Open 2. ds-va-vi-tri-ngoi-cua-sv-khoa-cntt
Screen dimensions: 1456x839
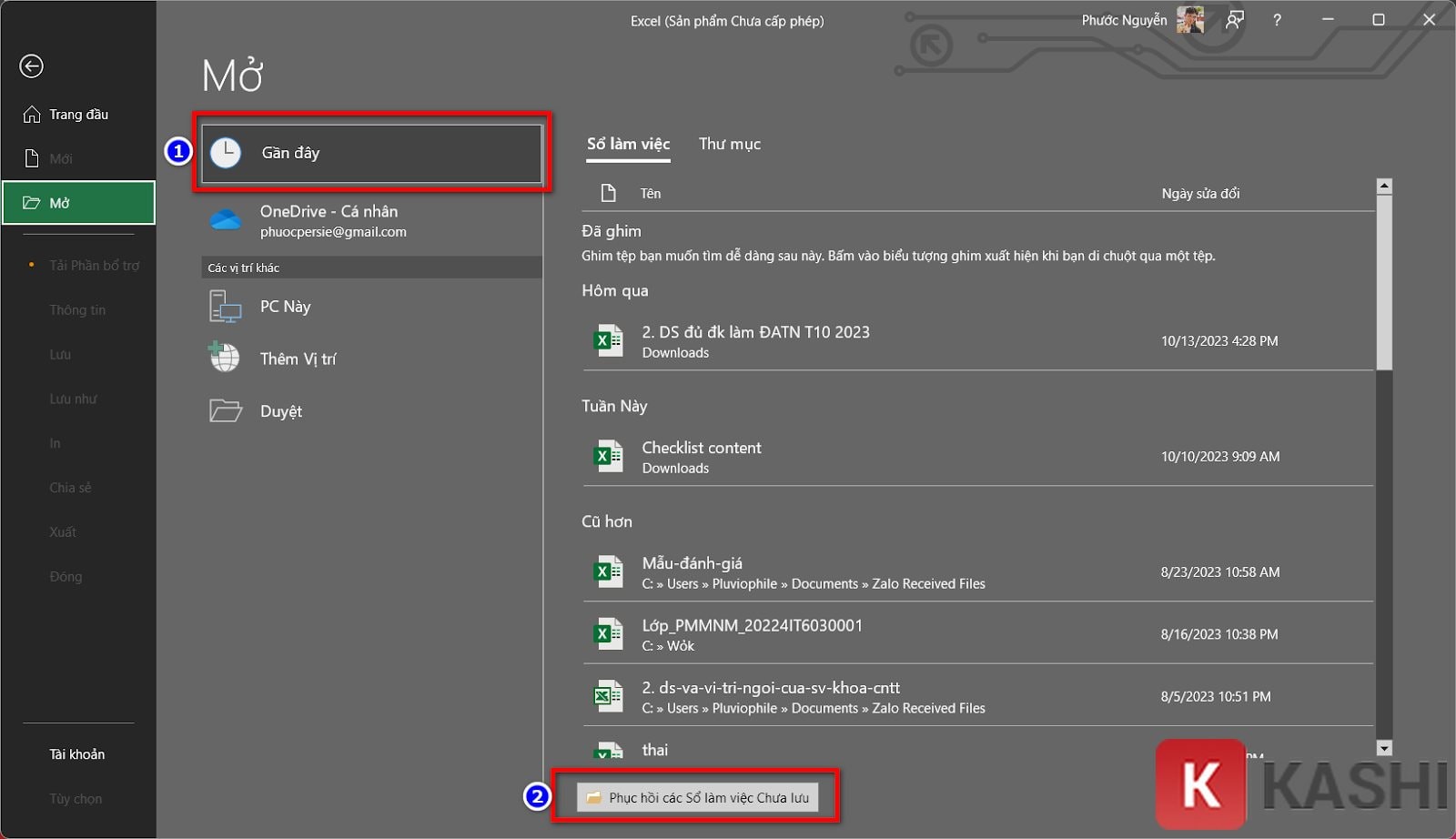tap(978, 697)
